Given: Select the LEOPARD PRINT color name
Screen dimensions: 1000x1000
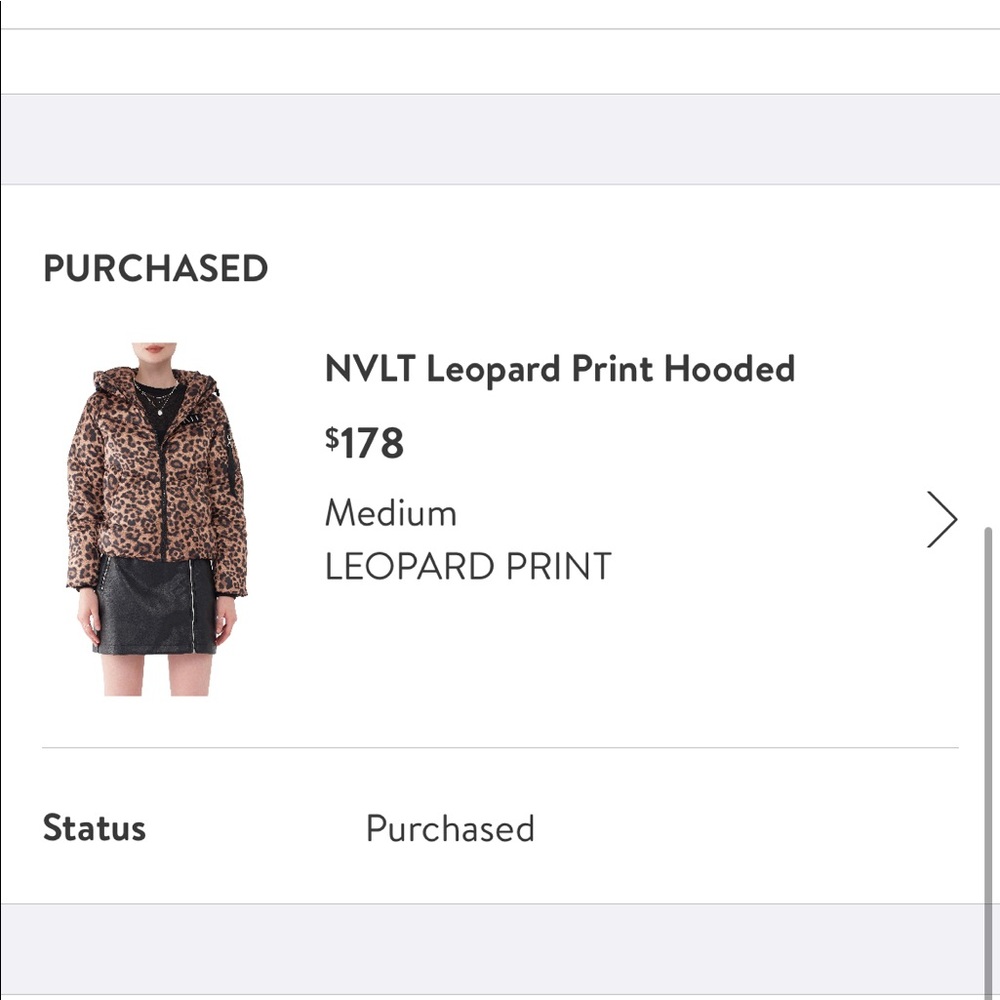Looking at the screenshot, I should tap(466, 565).
